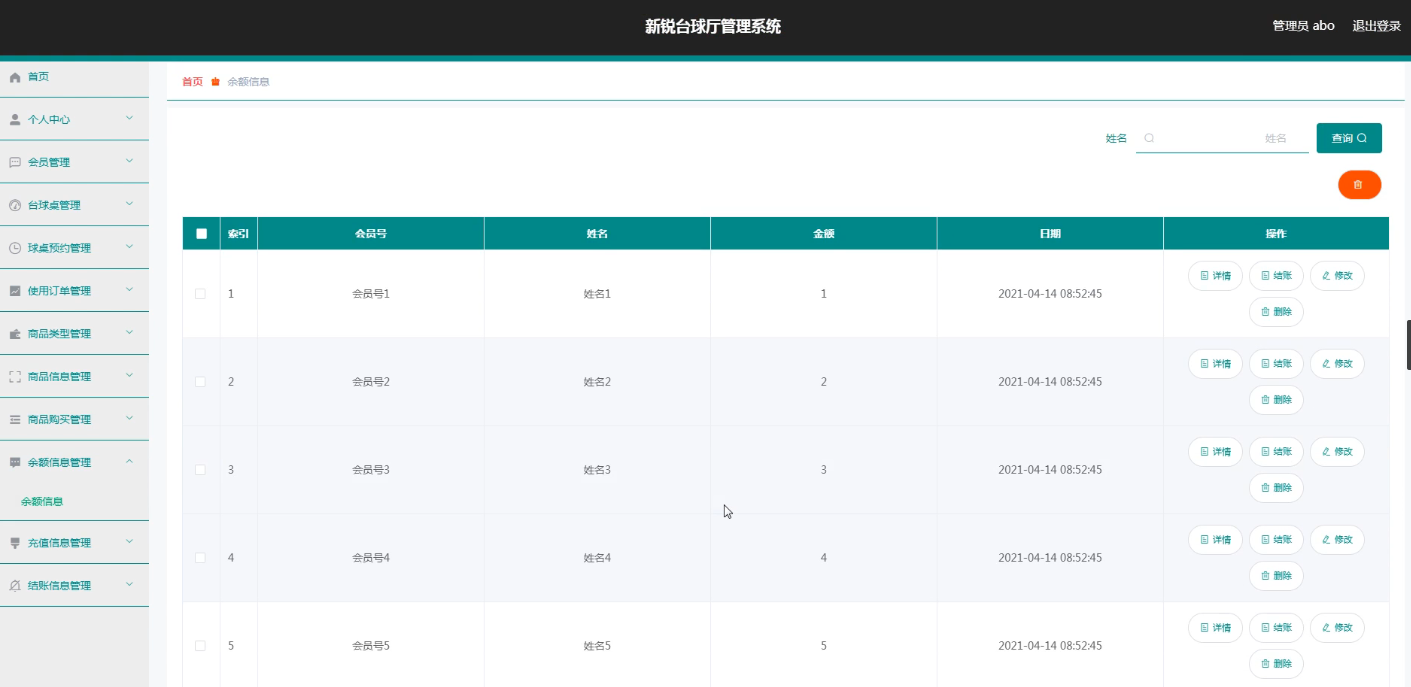1411x687 pixels.
Task: Click the clock icon for 球桌预约管理
Action: 15,248
